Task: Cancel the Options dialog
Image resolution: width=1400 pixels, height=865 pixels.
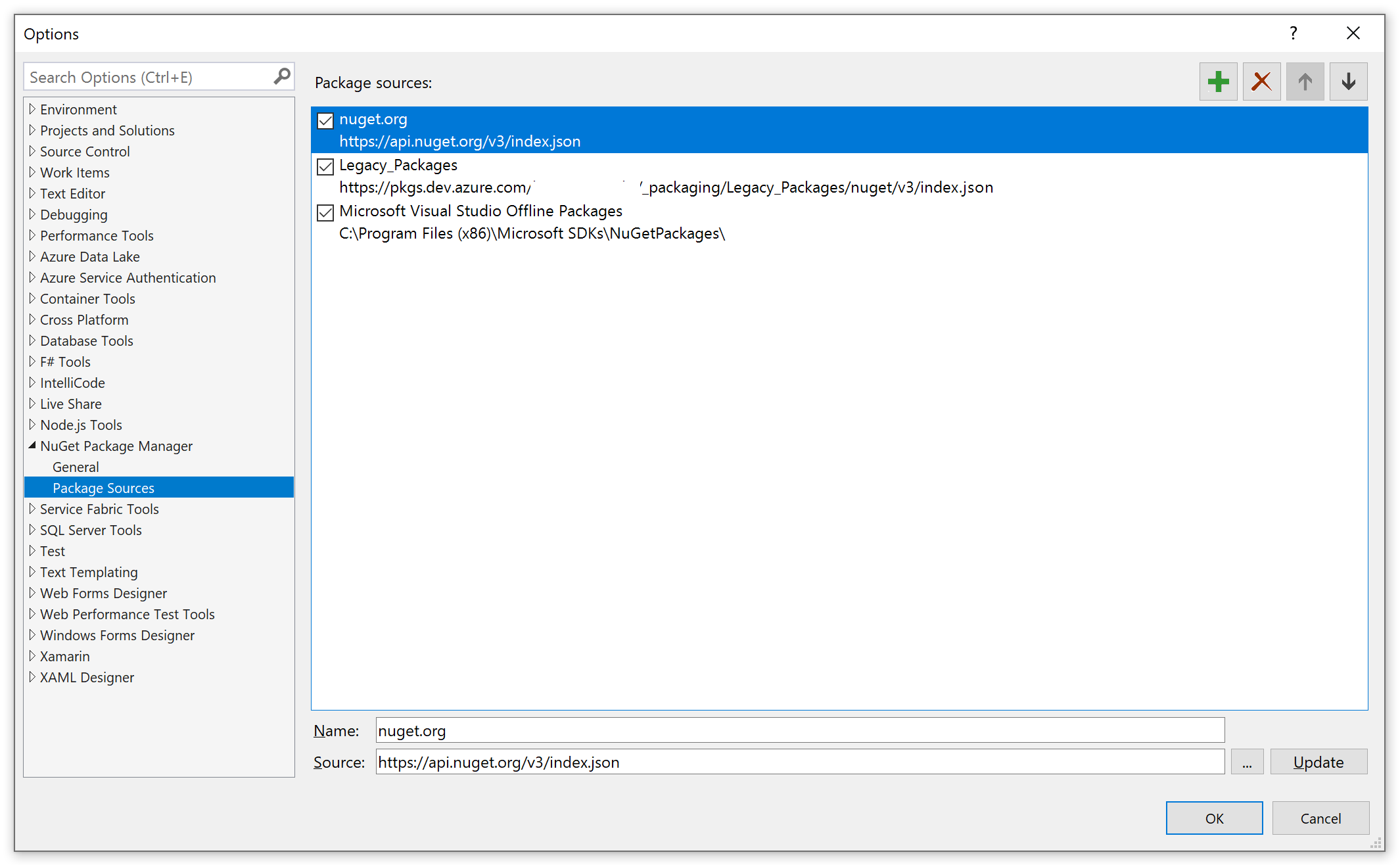Action: pos(1320,818)
